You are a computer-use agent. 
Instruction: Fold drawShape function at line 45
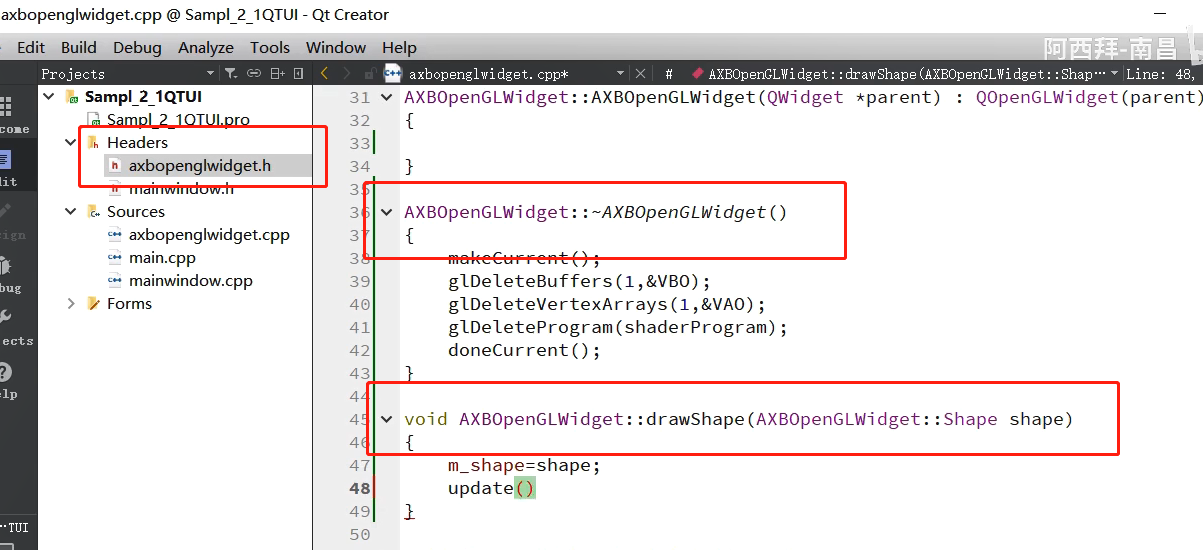click(387, 419)
